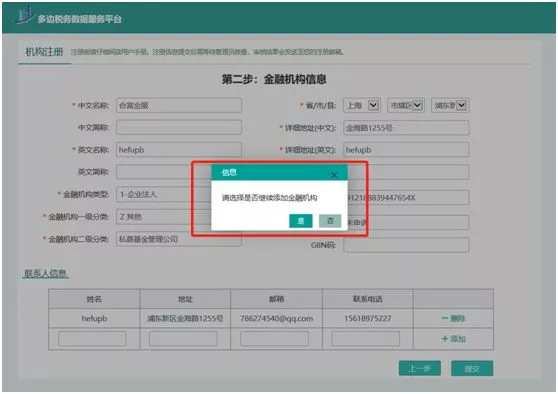Click the 详细地址(中文) input field
Image resolution: width=558 pixels, height=394 pixels.
[x=406, y=128]
